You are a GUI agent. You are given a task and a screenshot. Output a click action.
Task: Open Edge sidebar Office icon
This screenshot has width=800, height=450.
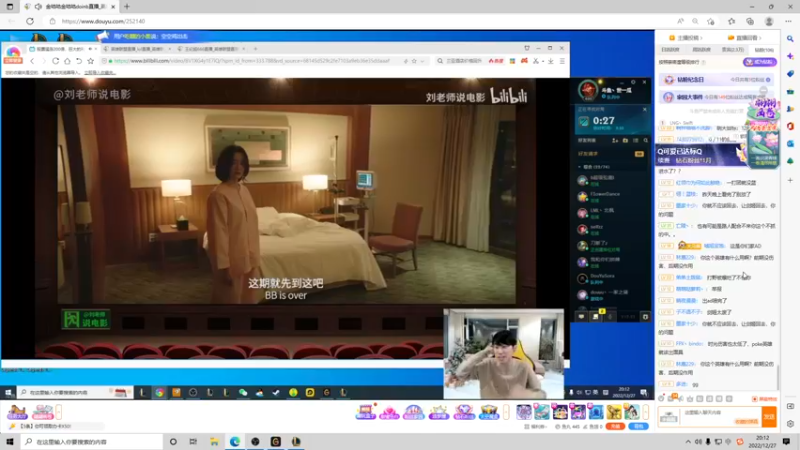(790, 126)
